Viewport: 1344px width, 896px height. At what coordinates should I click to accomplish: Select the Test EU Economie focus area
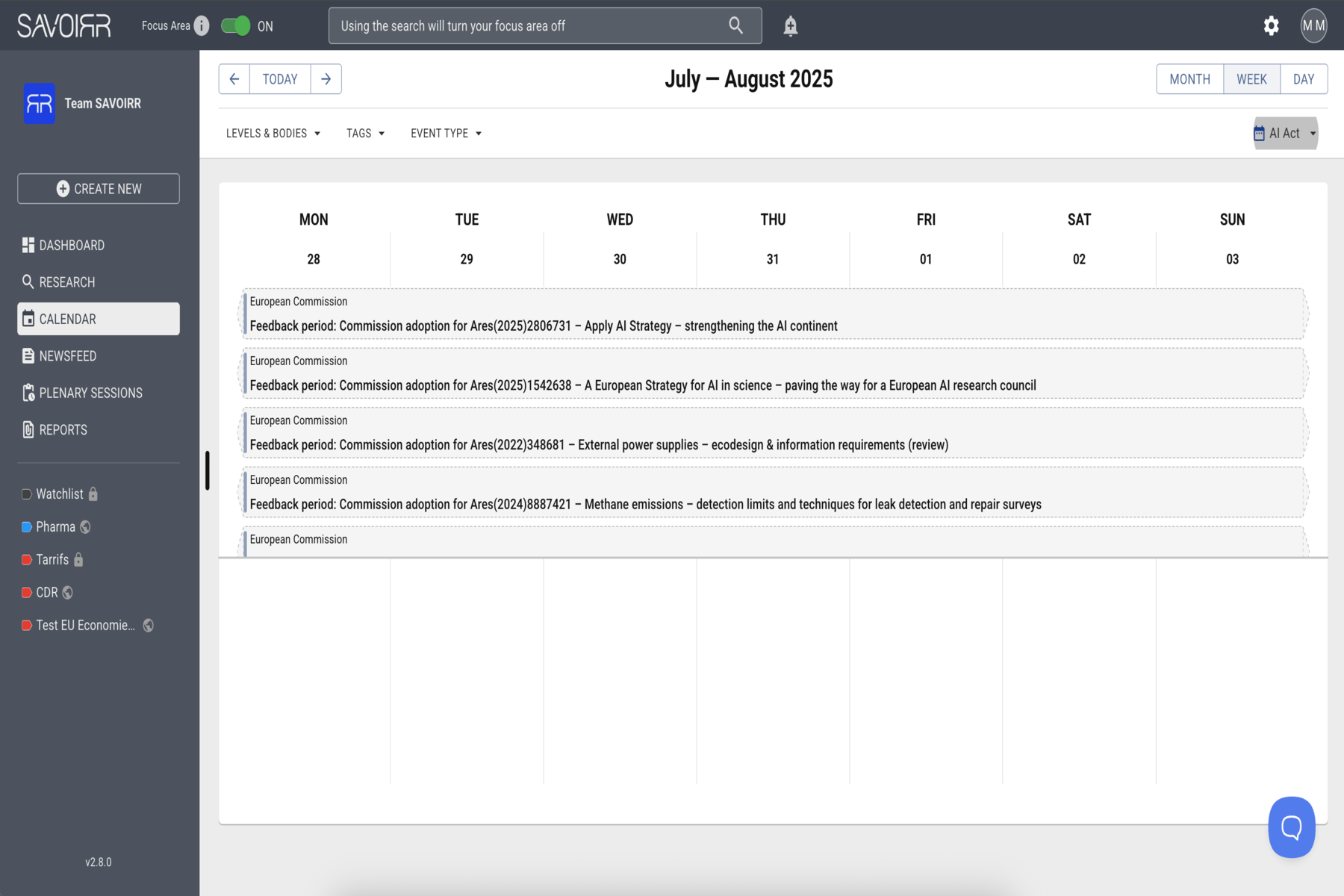point(85,626)
